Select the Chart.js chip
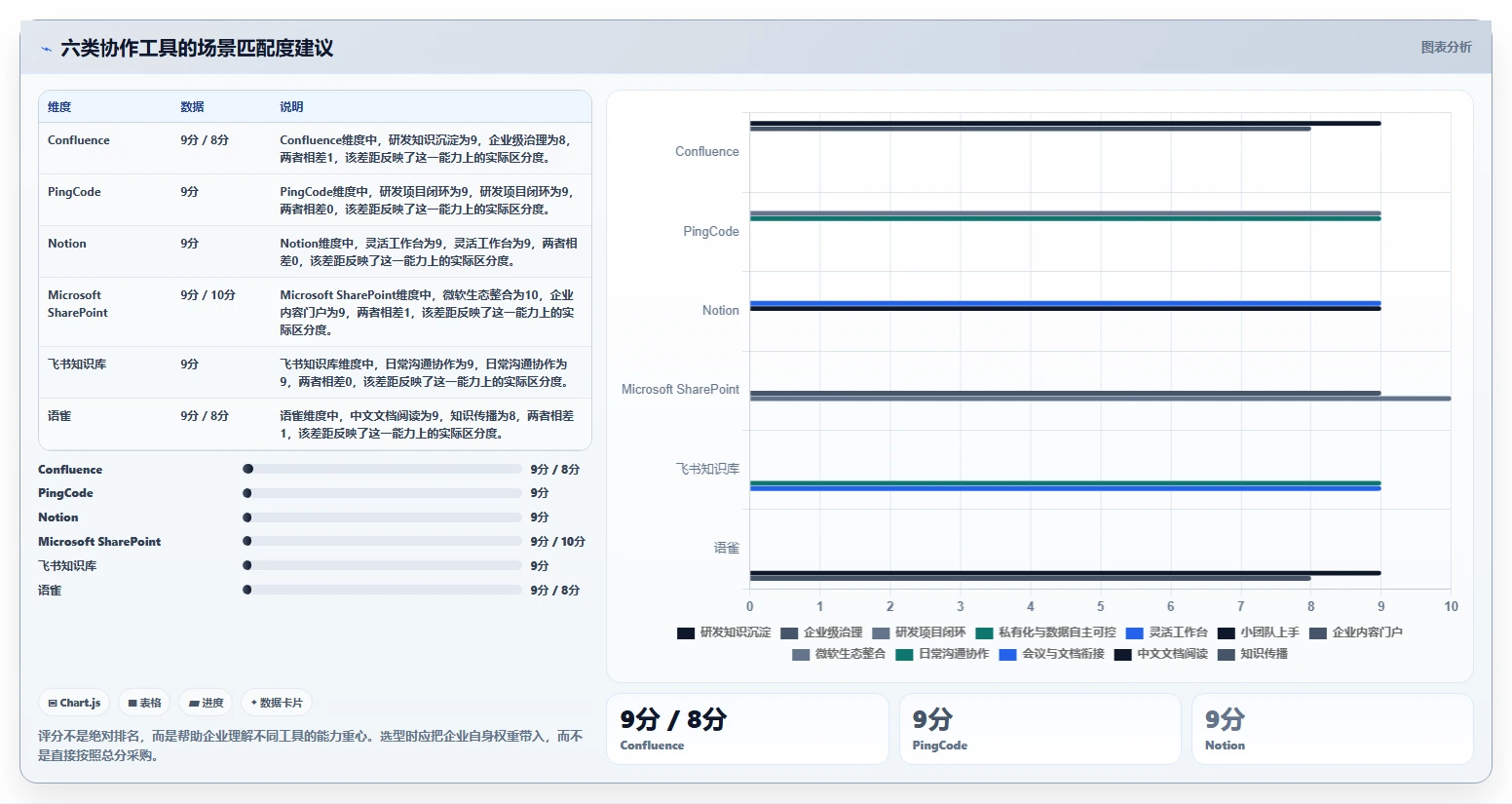 pos(74,703)
